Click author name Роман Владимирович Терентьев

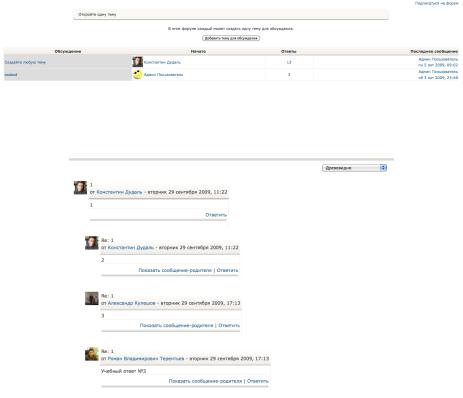click(x=146, y=359)
